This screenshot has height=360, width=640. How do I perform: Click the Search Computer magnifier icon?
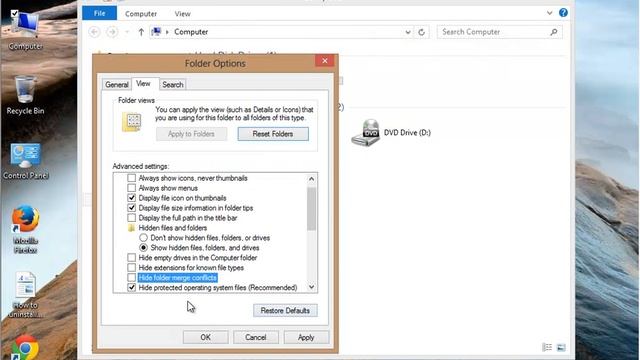click(x=553, y=32)
